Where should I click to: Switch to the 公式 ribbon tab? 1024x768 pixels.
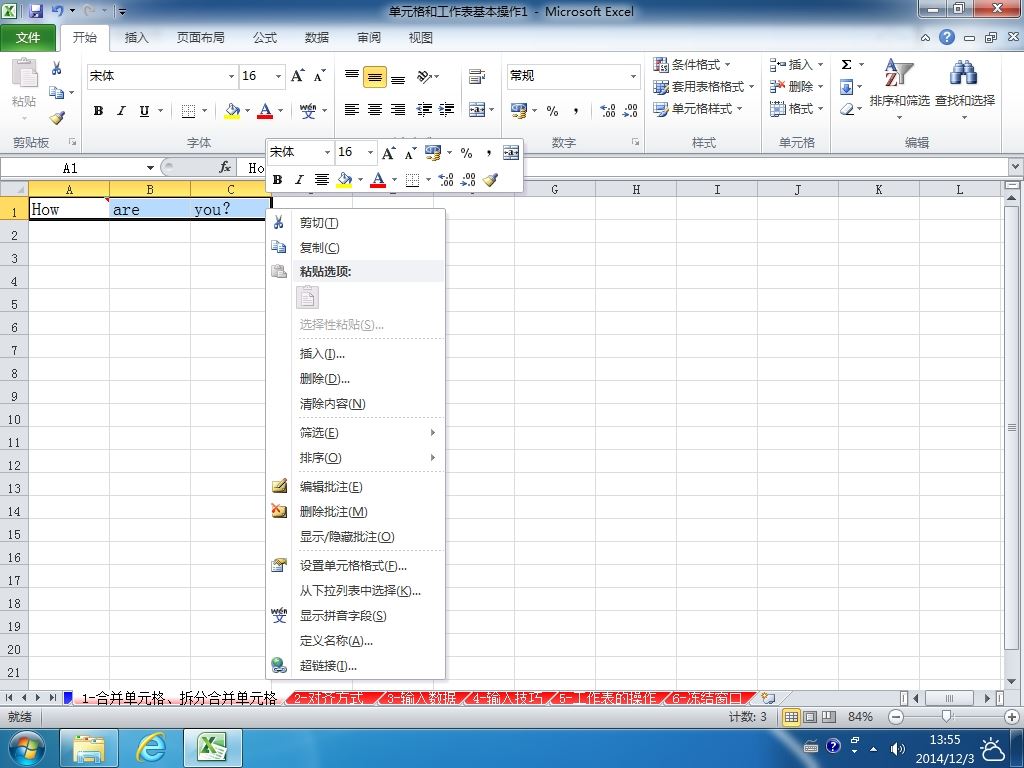[x=264, y=38]
